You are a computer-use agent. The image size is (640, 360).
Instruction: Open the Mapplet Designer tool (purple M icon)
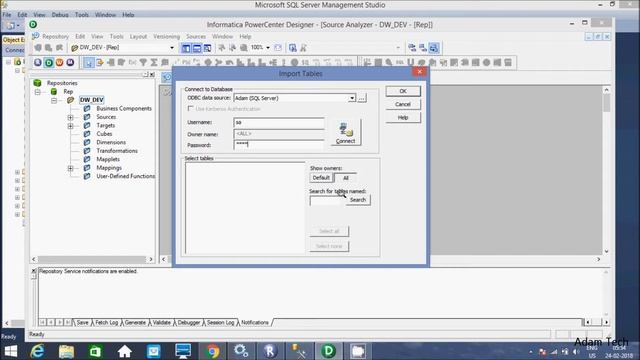pos(70,62)
